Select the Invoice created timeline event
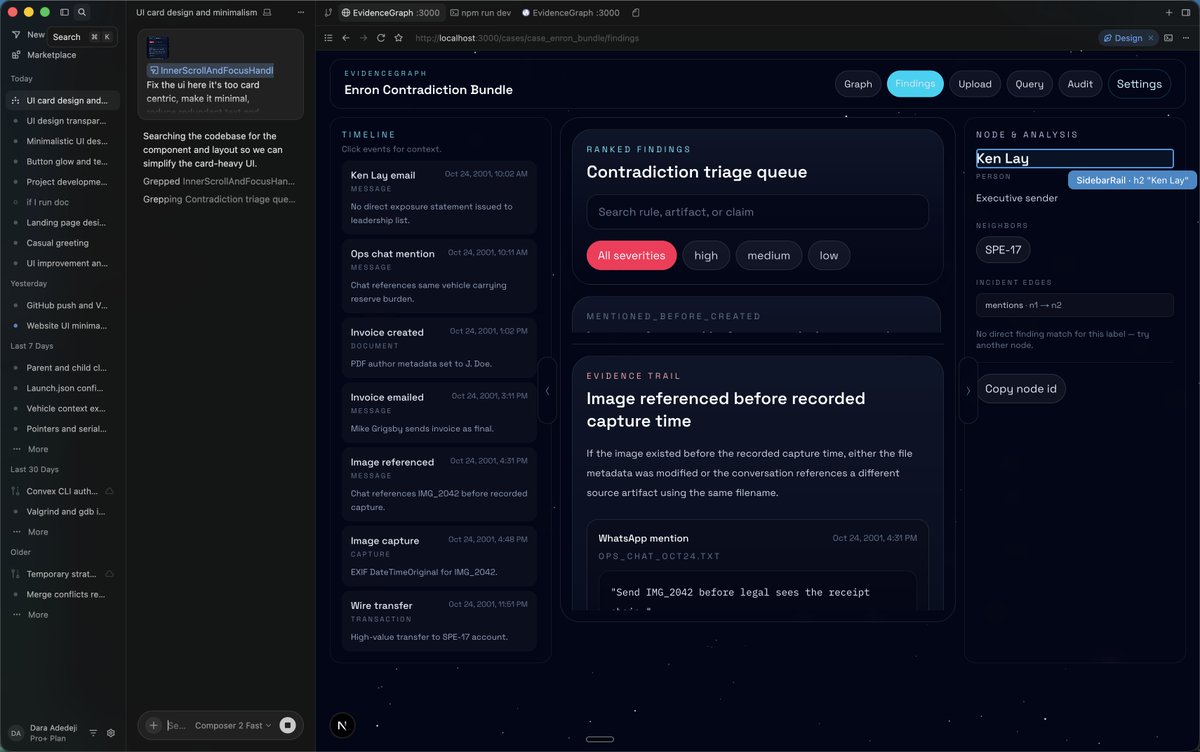The width and height of the screenshot is (1200, 752). coord(439,348)
